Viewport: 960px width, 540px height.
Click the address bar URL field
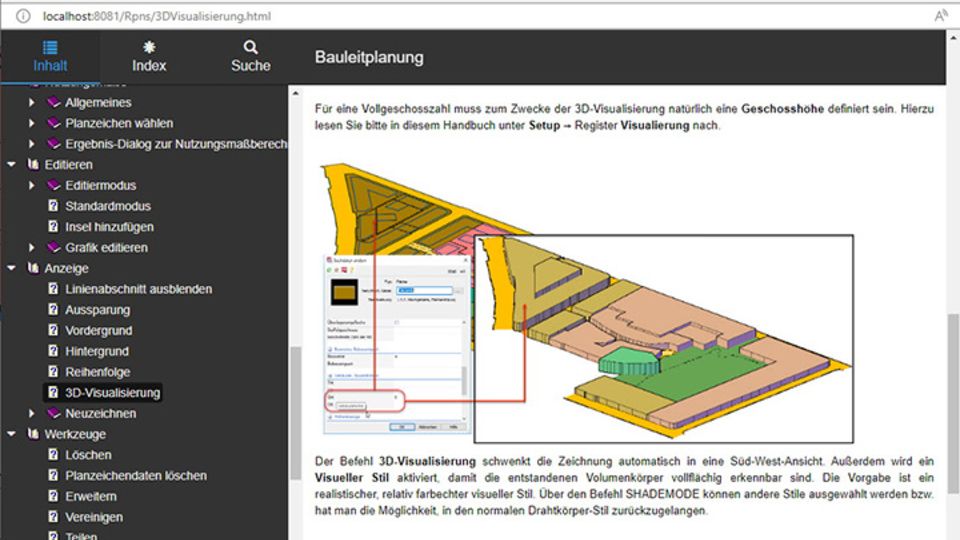[157, 16]
